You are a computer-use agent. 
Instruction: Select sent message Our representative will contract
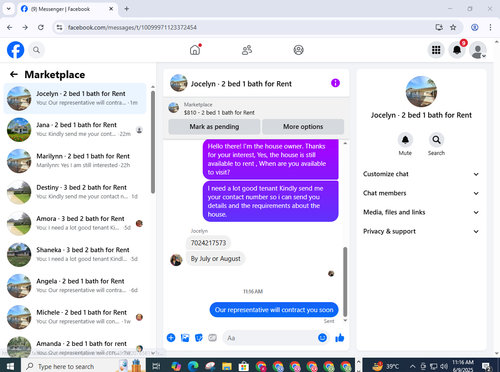[274, 310]
